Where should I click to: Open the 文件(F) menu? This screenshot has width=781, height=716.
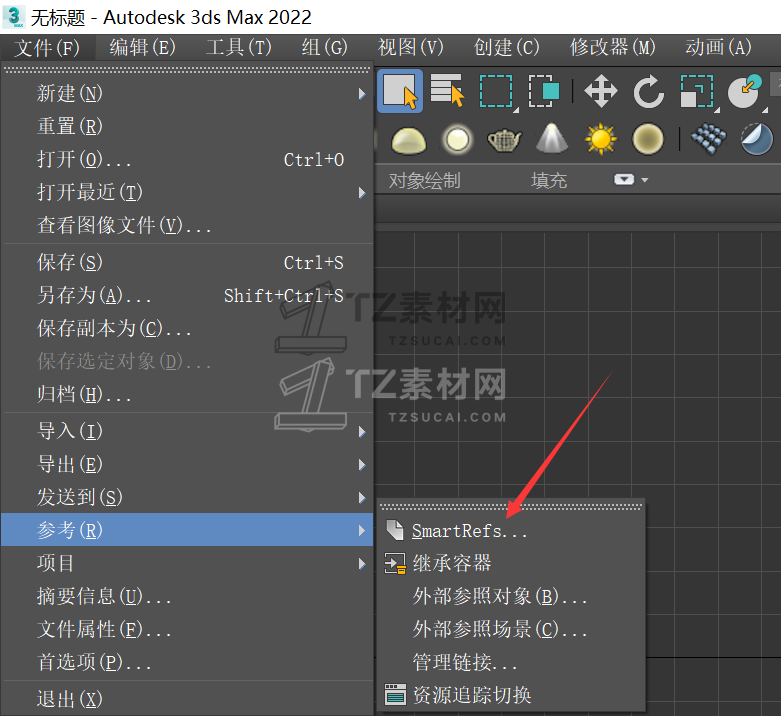point(47,48)
